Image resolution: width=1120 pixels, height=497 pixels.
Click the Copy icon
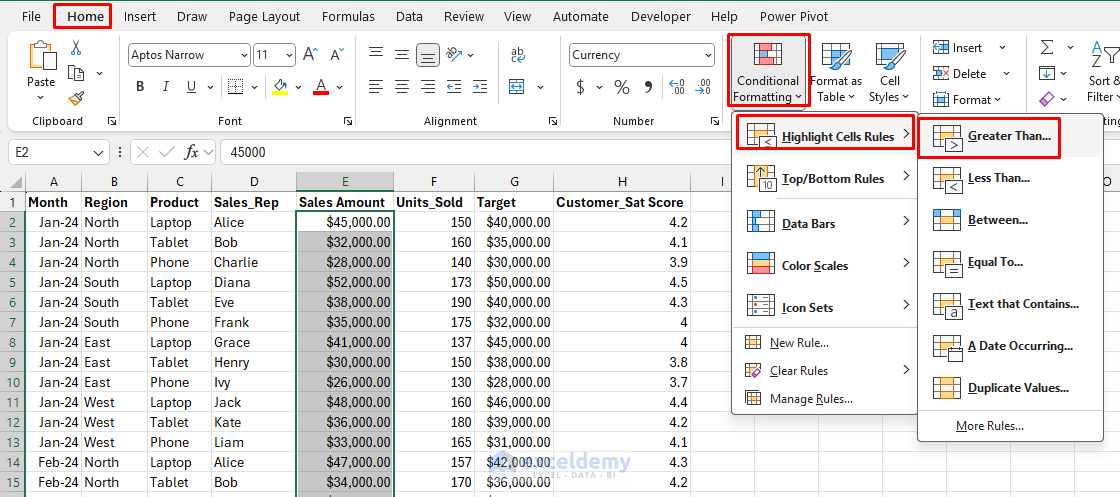[x=76, y=73]
